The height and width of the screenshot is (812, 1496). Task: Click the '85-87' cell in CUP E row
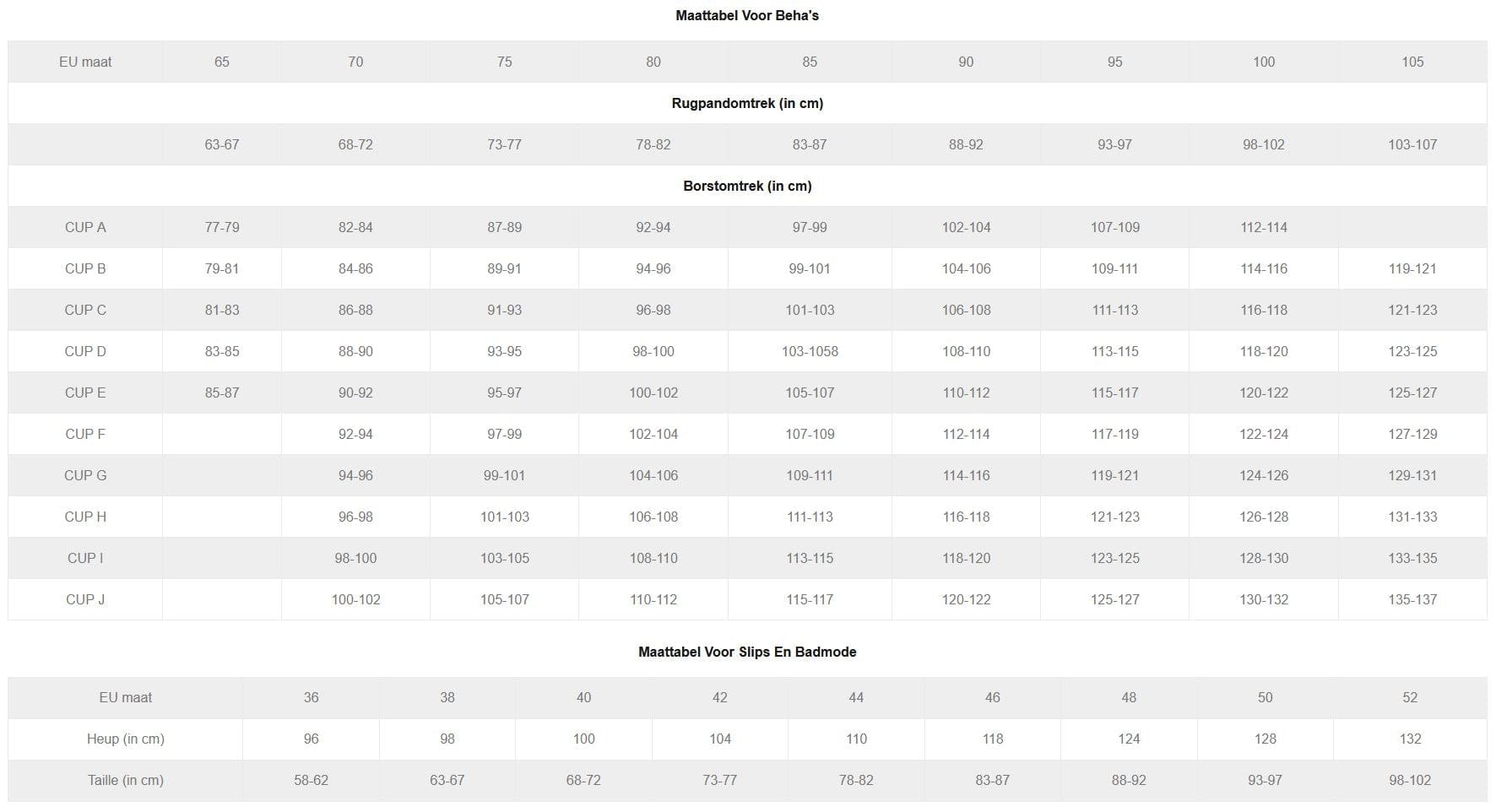pos(222,392)
